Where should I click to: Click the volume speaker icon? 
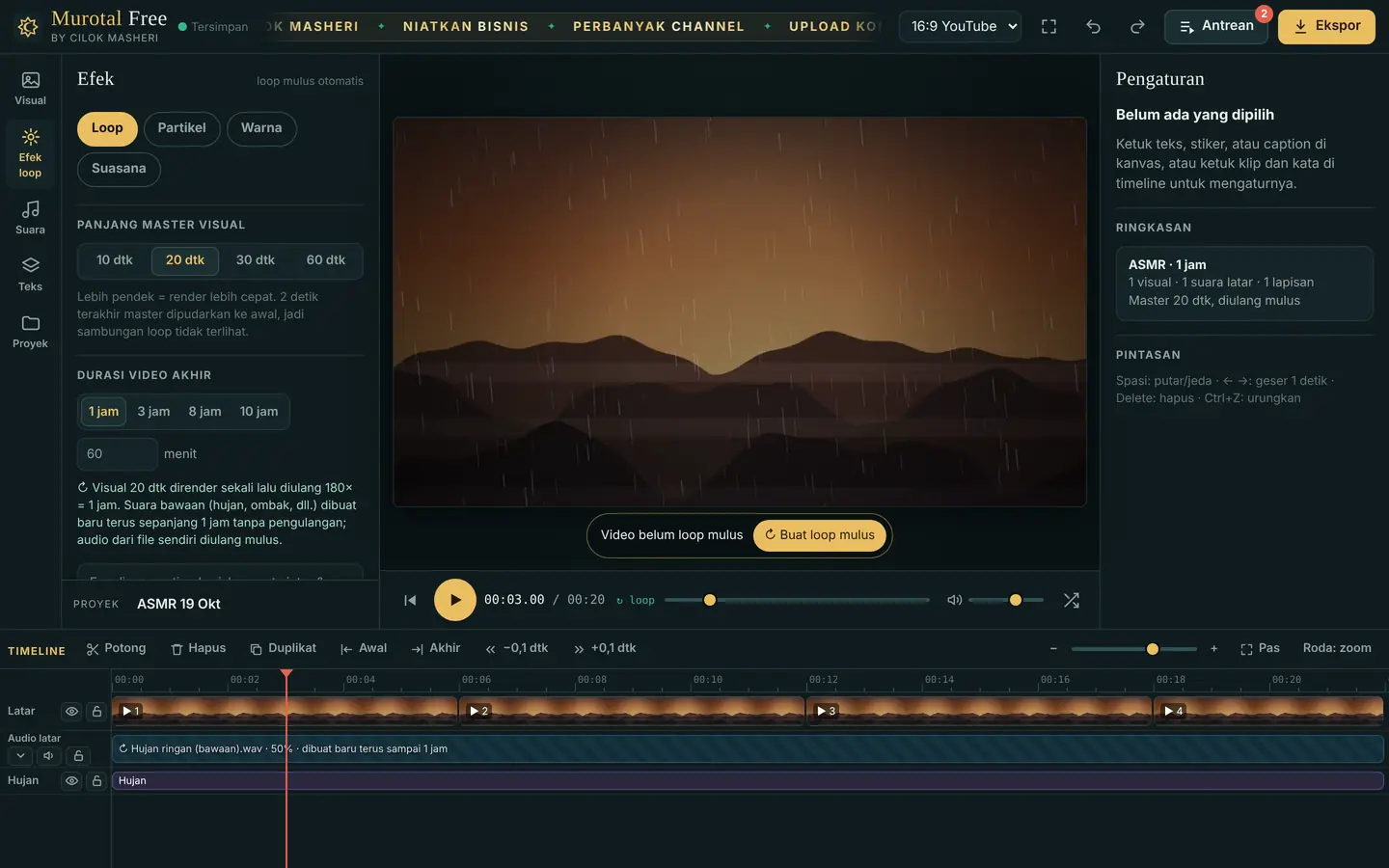955,600
